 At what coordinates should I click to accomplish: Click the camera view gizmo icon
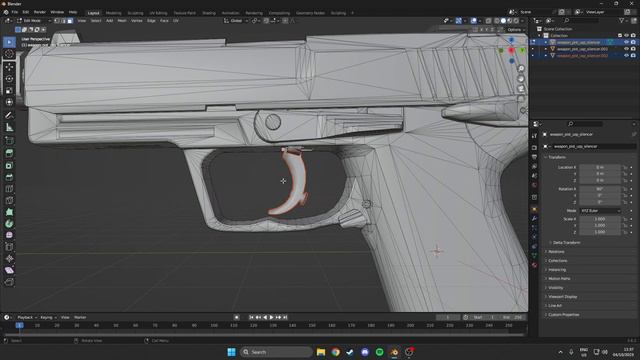521,89
